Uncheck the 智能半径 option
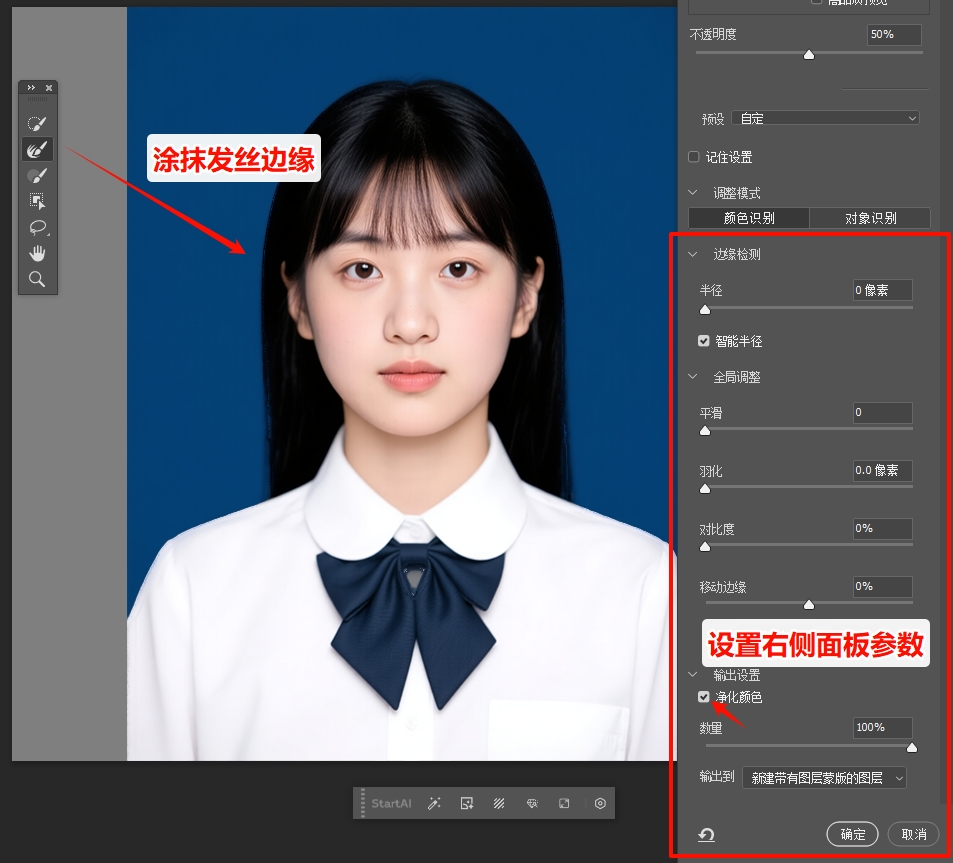 704,340
